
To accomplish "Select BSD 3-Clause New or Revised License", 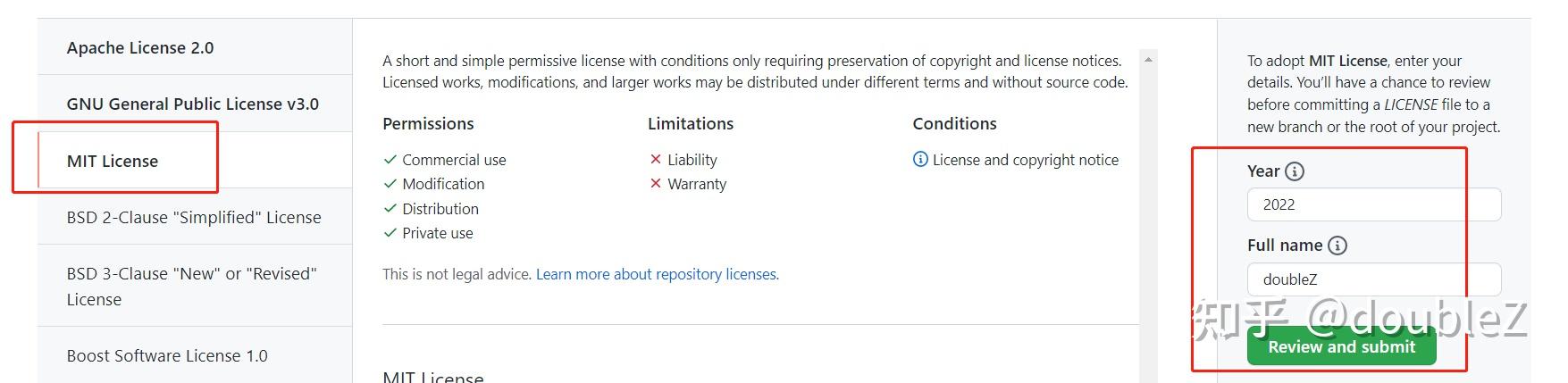I will [x=195, y=286].
